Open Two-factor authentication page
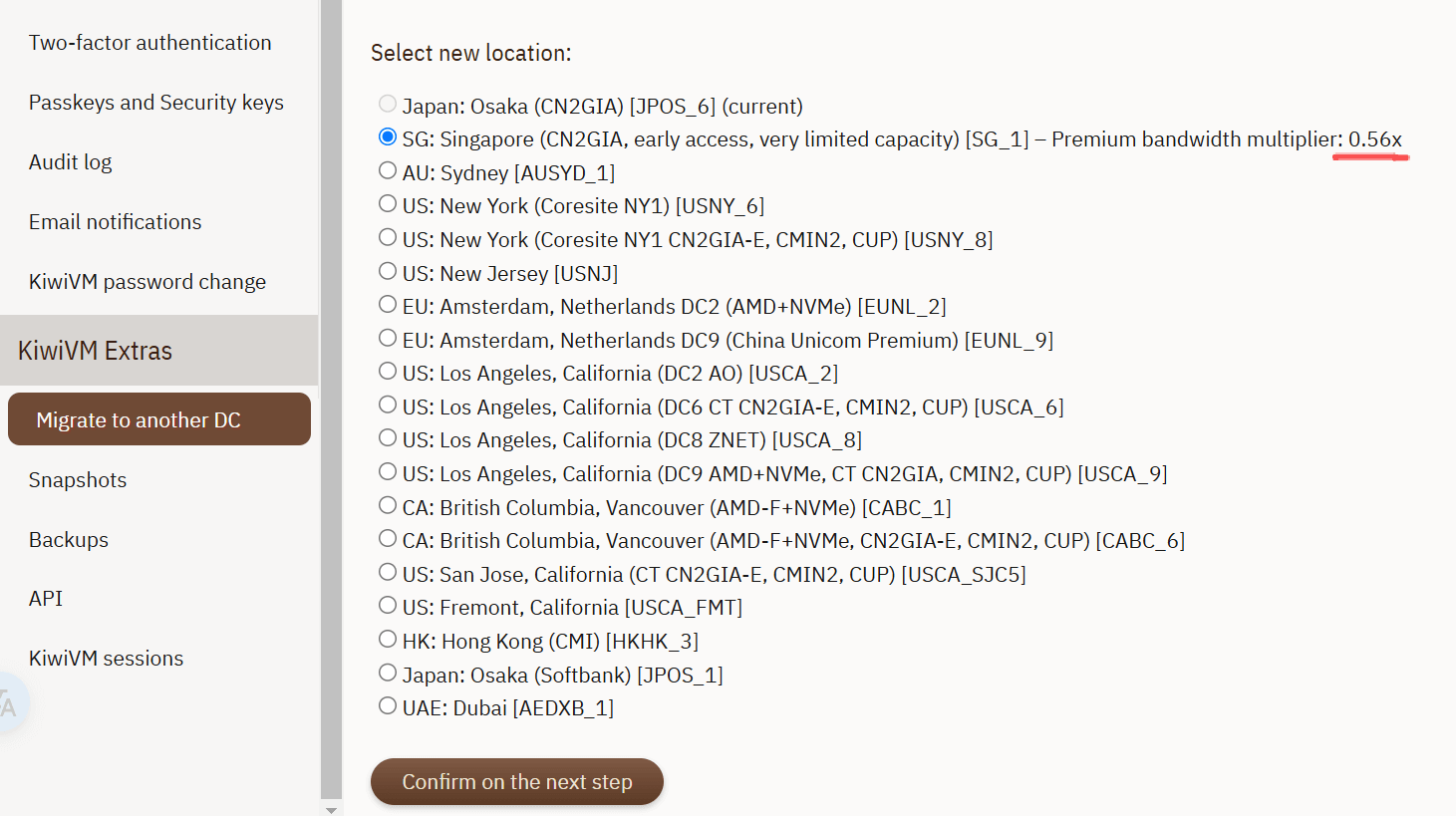The width and height of the screenshot is (1456, 816). 149,43
